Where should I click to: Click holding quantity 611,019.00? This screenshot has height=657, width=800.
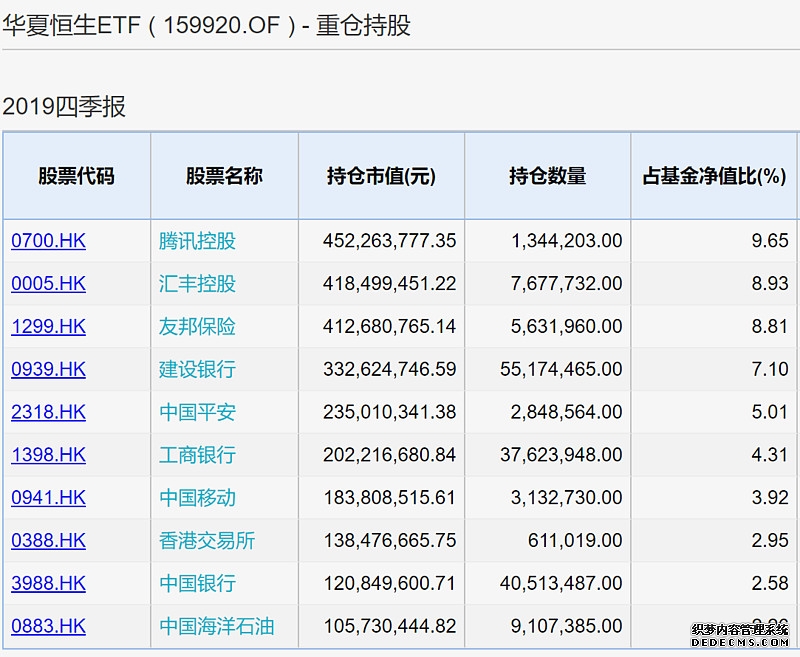tap(575, 541)
